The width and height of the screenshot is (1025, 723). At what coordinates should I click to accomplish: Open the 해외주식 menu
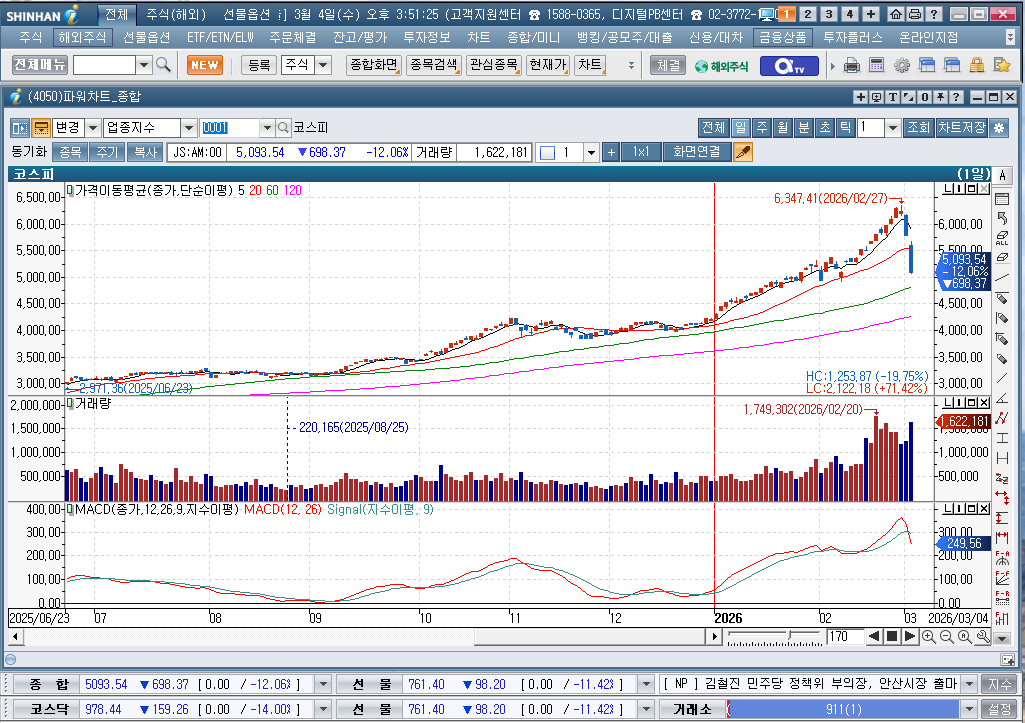pyautogui.click(x=82, y=37)
